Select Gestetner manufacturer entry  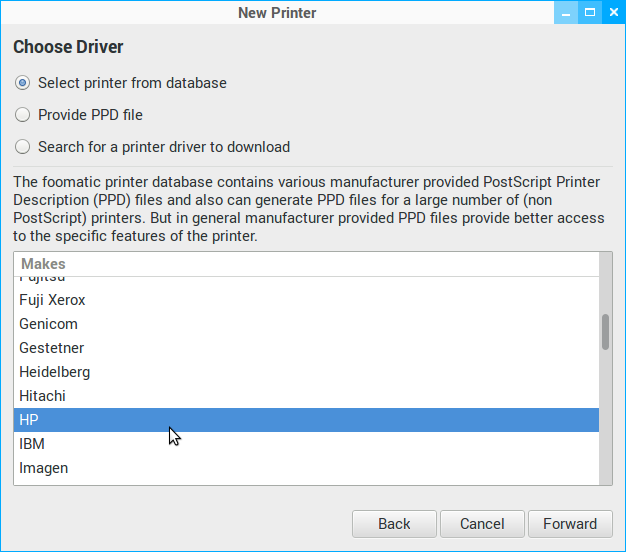[51, 348]
